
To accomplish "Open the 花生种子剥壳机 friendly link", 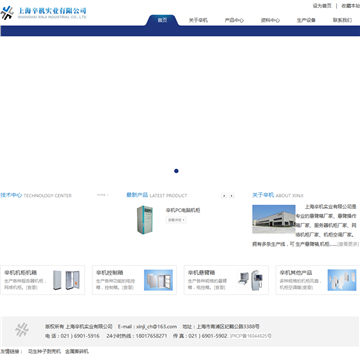I will tap(44, 351).
